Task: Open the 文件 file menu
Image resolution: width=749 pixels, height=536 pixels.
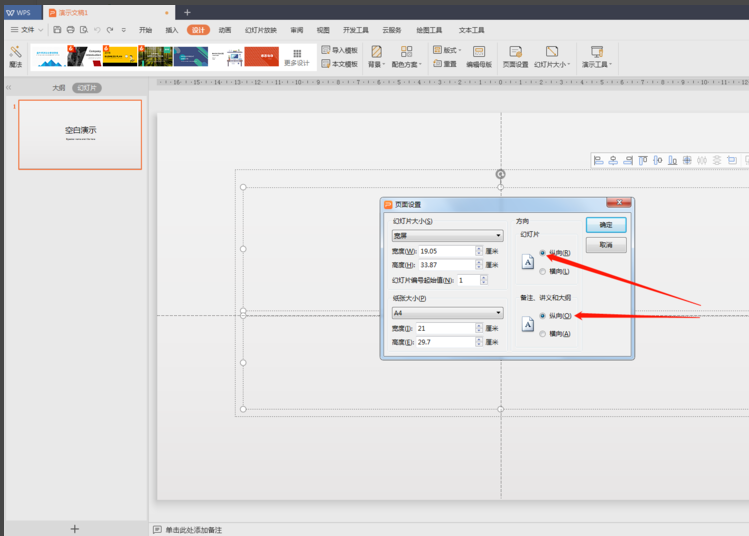Action: coord(27,30)
